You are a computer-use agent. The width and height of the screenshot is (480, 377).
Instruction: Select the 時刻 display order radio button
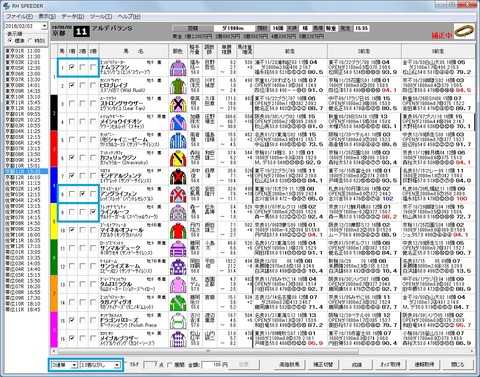coord(31,41)
